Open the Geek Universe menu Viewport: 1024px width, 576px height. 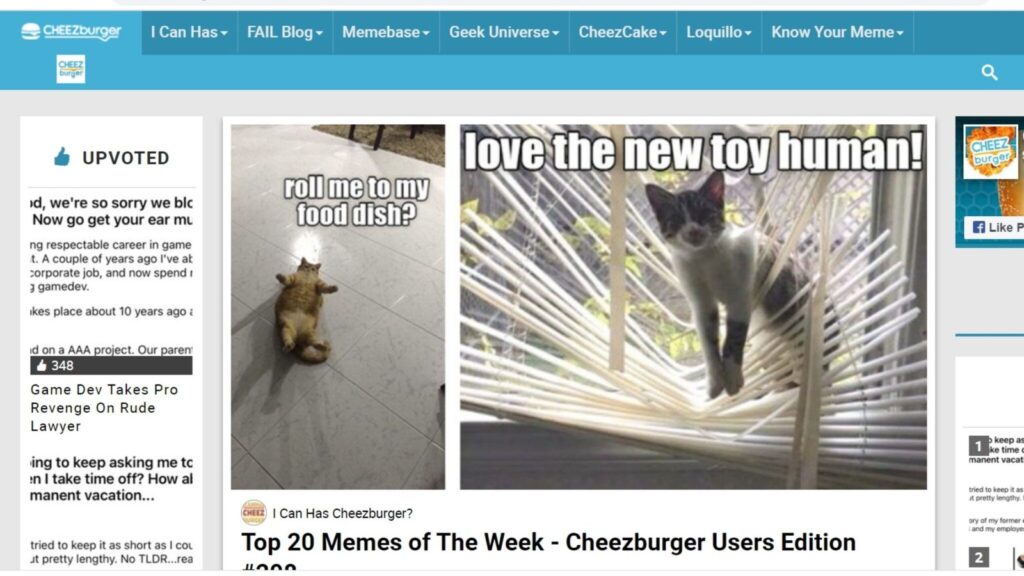point(504,32)
